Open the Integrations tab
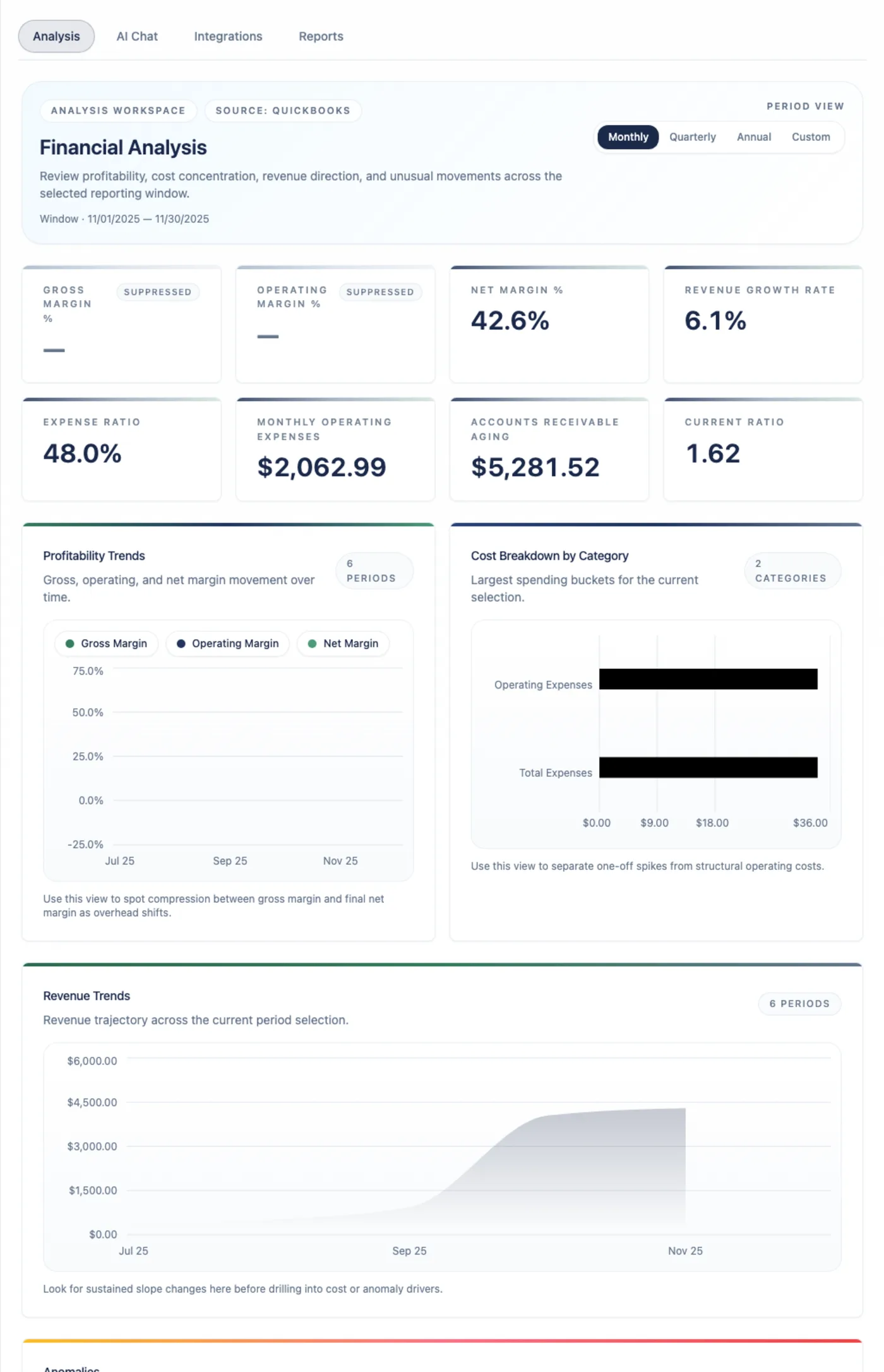 click(x=228, y=37)
